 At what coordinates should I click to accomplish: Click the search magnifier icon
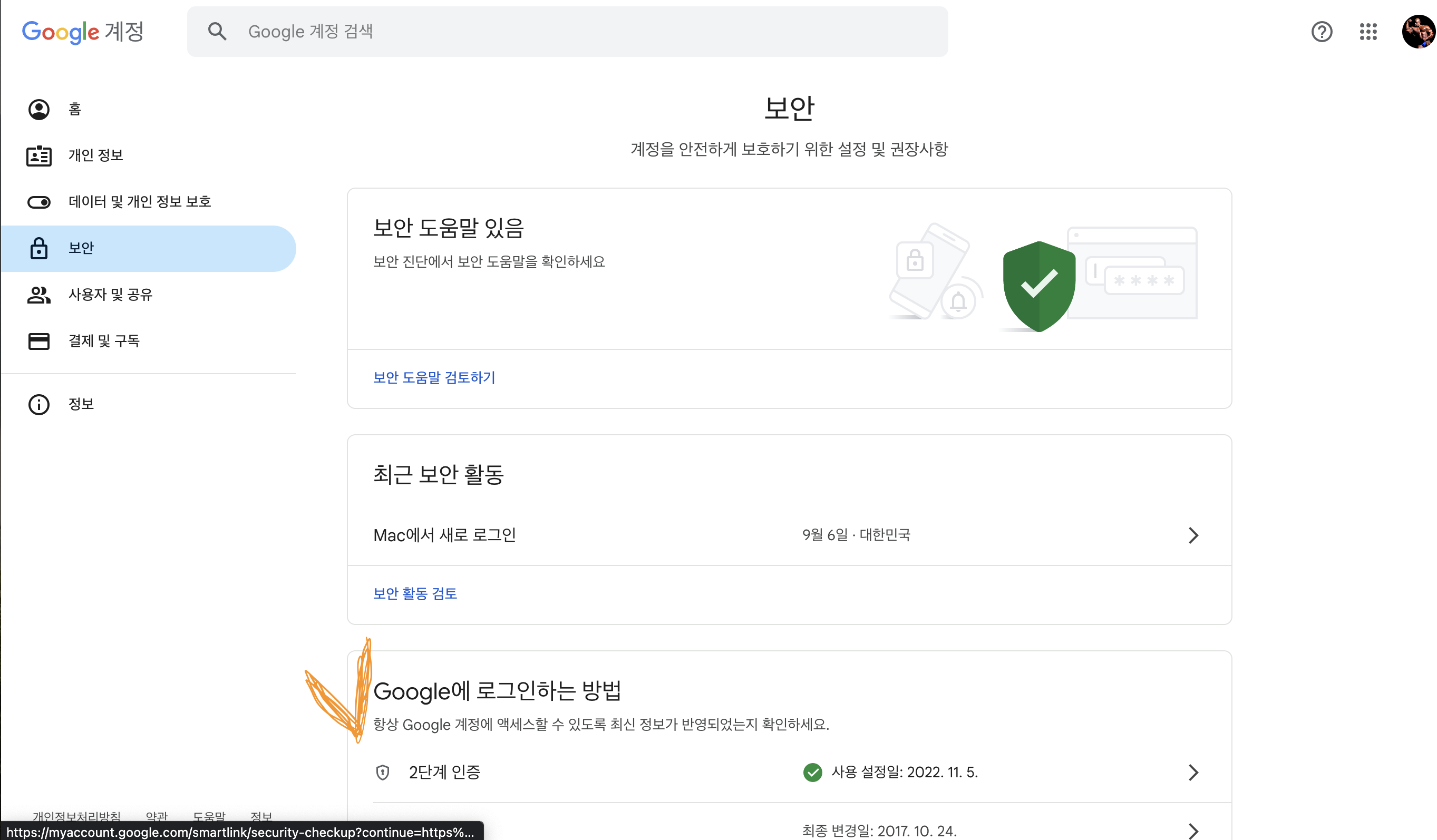(217, 31)
